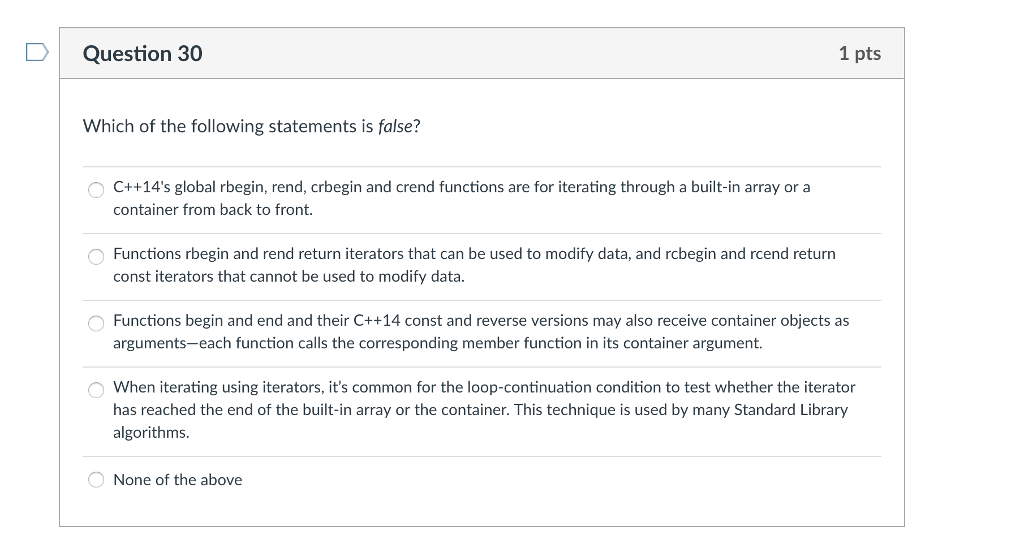This screenshot has height=535, width=1024.
Task: Click the Which of the following statements prompt
Action: pyautogui.click(x=251, y=126)
